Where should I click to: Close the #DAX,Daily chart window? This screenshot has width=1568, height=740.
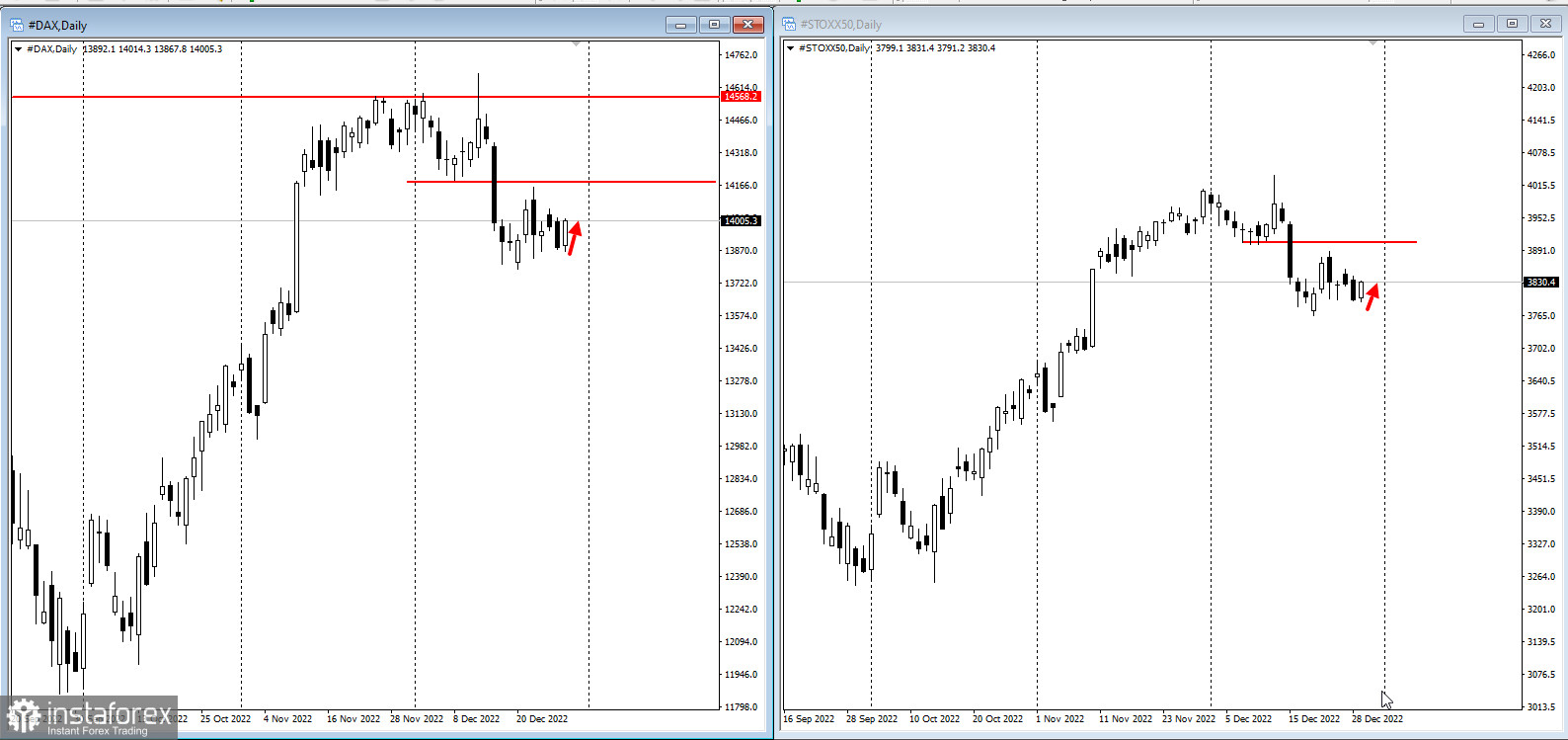pos(747,25)
